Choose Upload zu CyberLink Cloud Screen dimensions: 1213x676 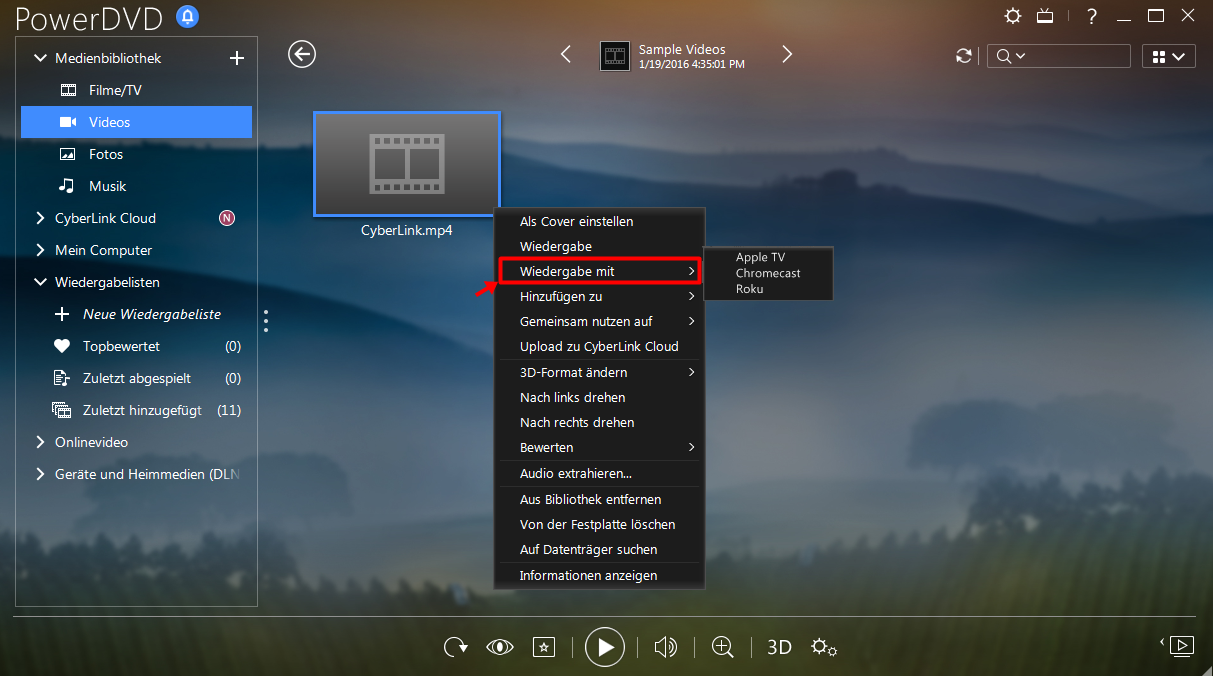click(600, 346)
